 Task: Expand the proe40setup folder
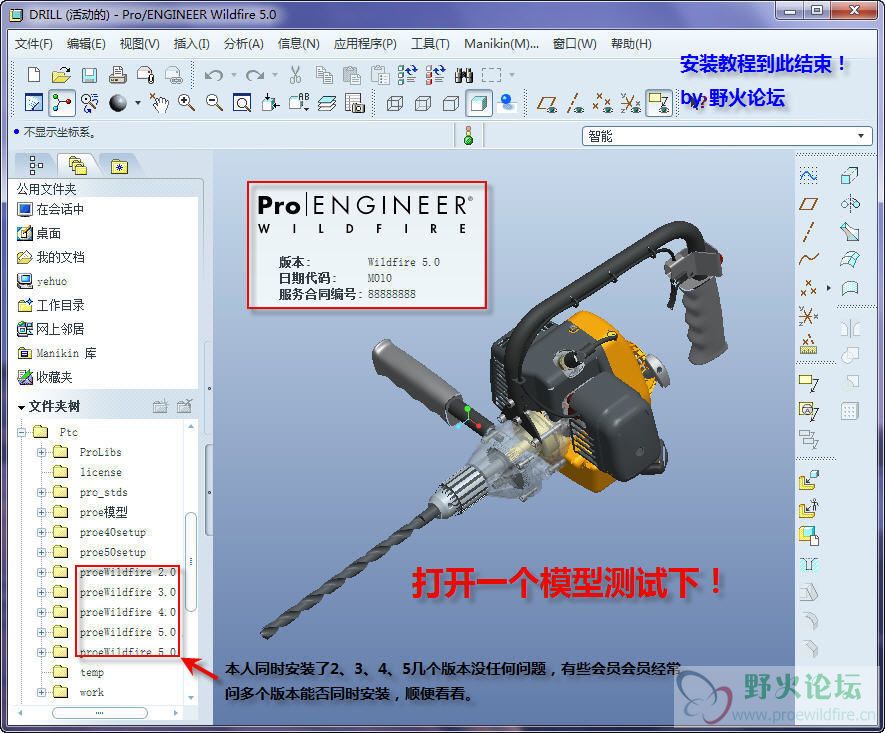click(x=41, y=532)
